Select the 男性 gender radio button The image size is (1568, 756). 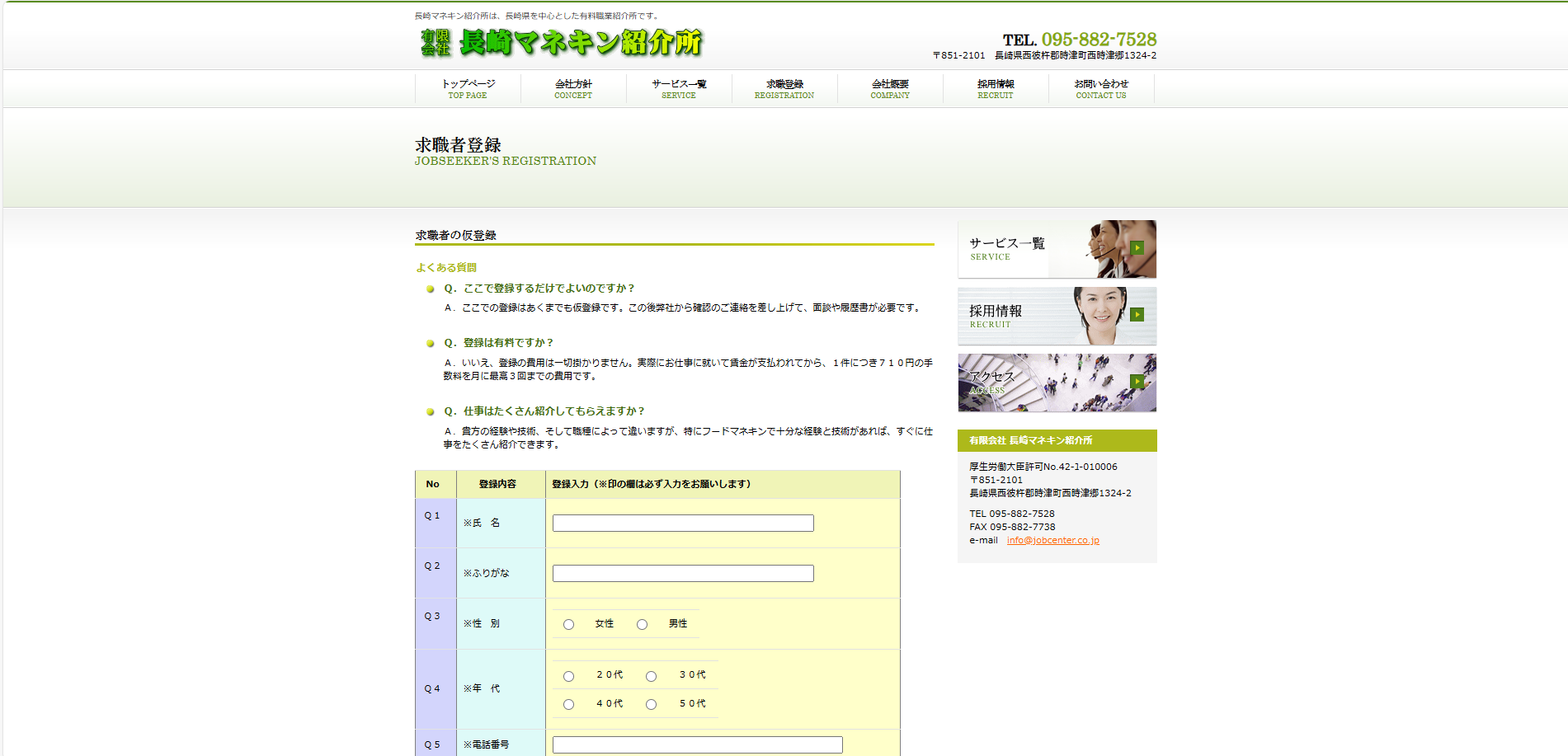642,625
